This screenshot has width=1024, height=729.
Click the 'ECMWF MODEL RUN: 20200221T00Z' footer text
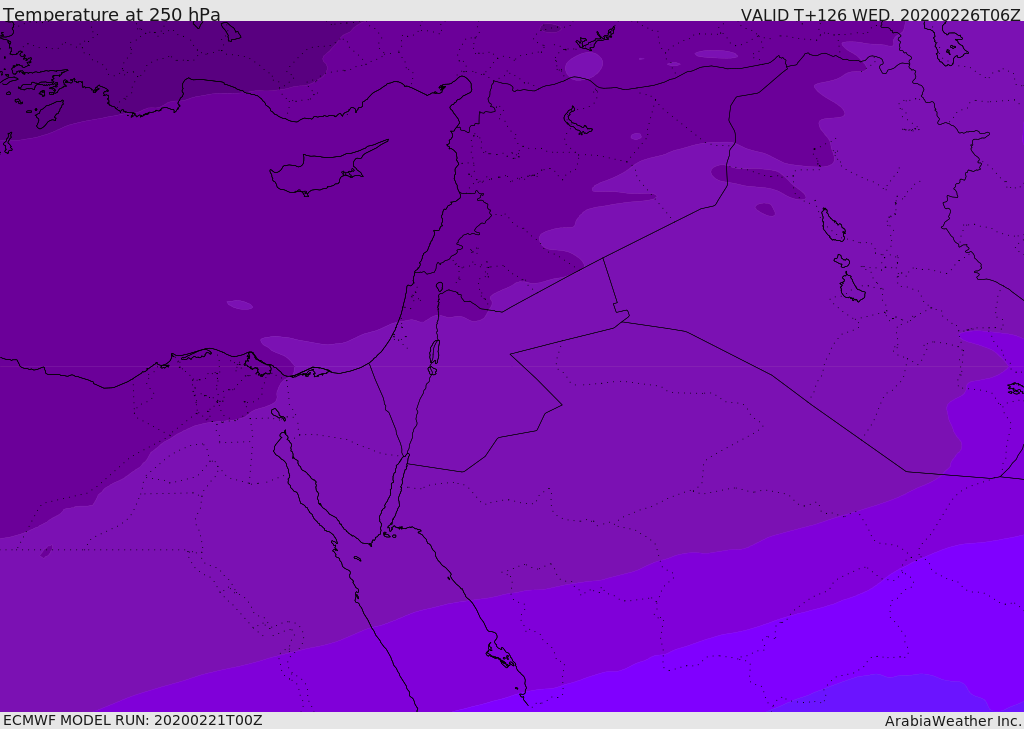tap(133, 721)
